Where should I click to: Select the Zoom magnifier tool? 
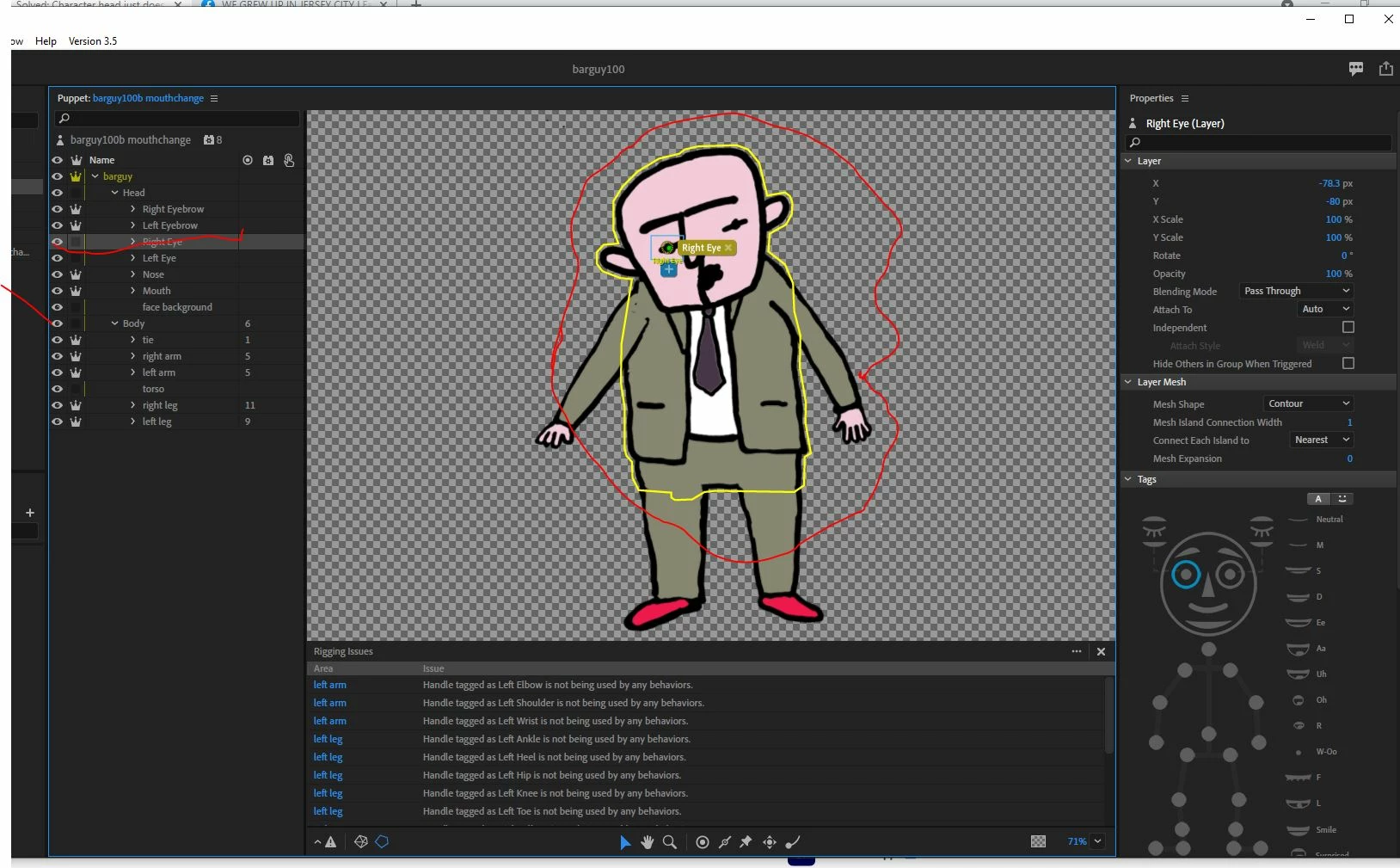click(x=670, y=842)
